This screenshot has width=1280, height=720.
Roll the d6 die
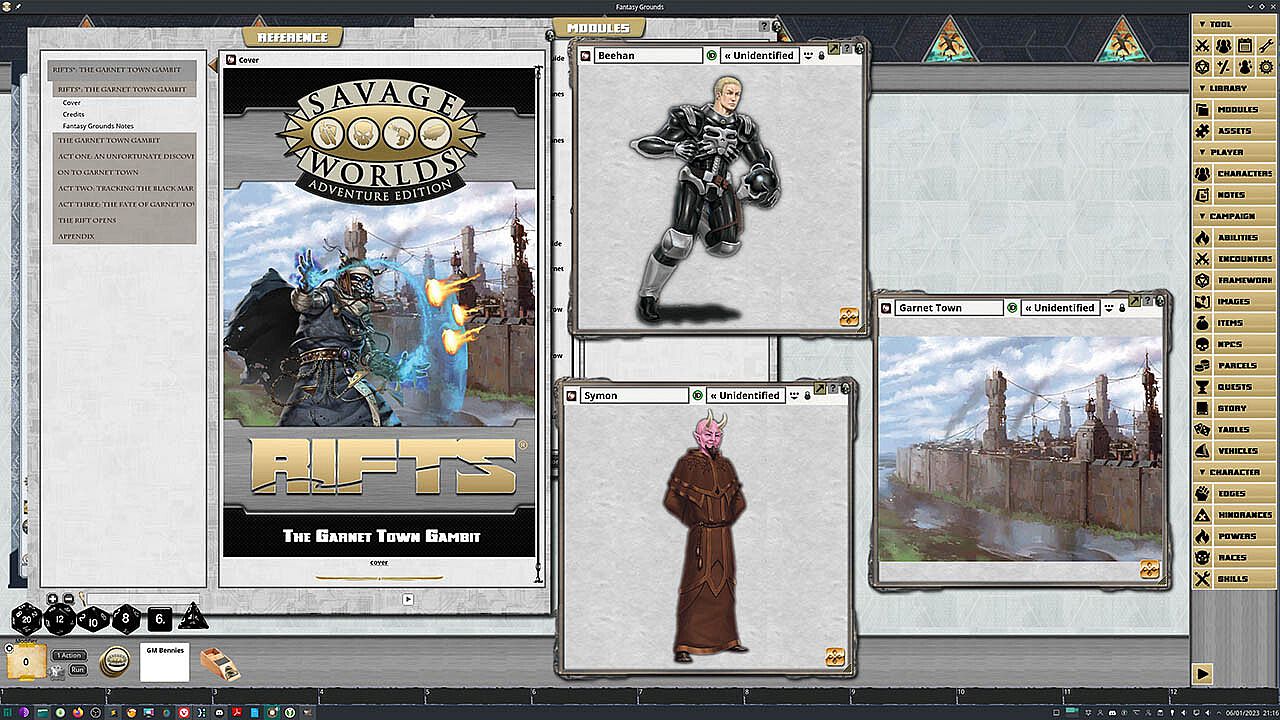(161, 620)
